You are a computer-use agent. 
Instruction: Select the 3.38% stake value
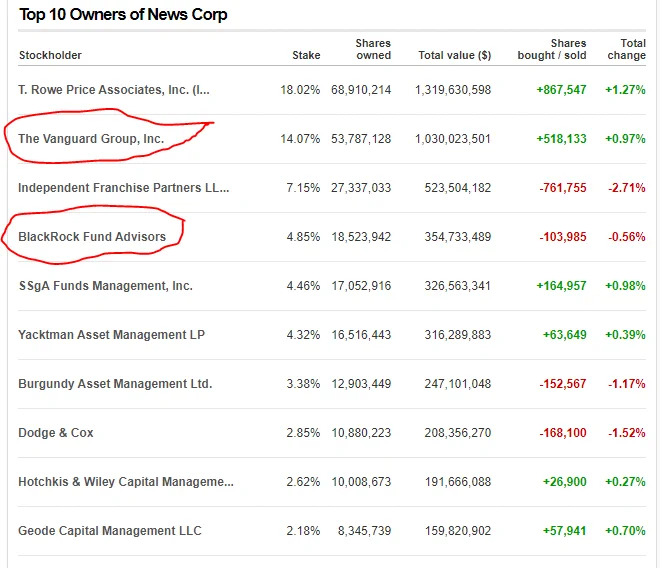pos(303,384)
